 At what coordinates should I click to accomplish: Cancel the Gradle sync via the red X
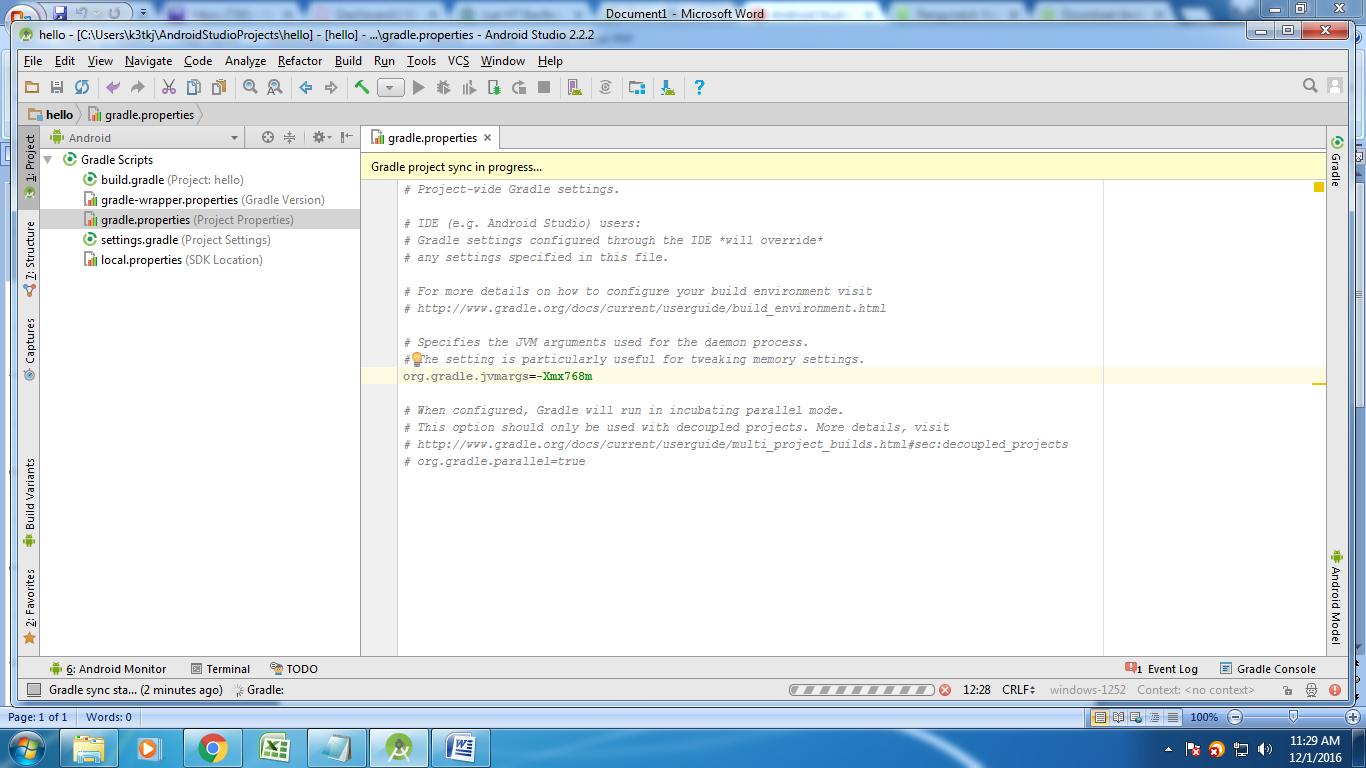tap(945, 690)
